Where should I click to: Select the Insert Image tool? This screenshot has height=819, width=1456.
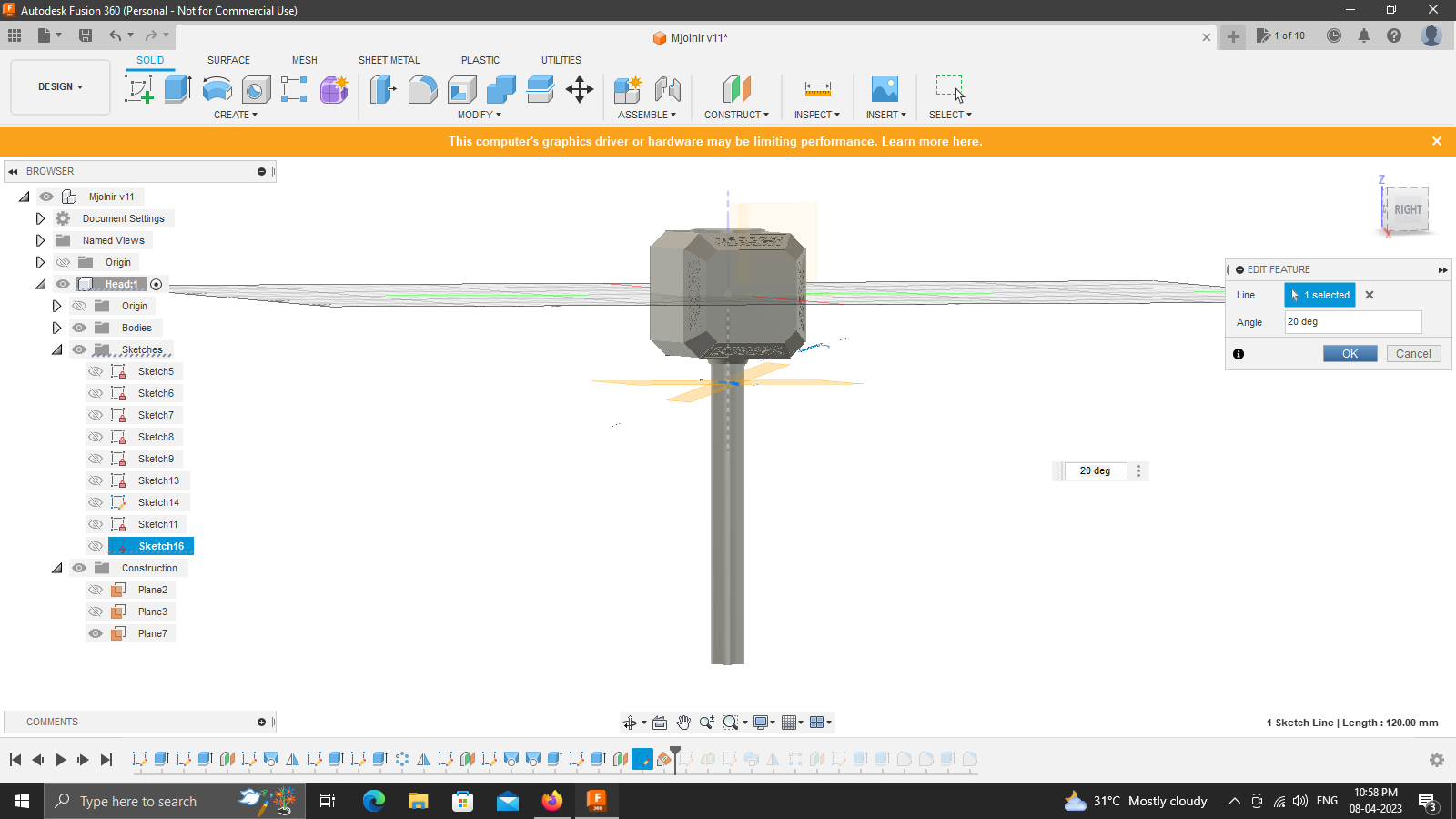coord(885,89)
